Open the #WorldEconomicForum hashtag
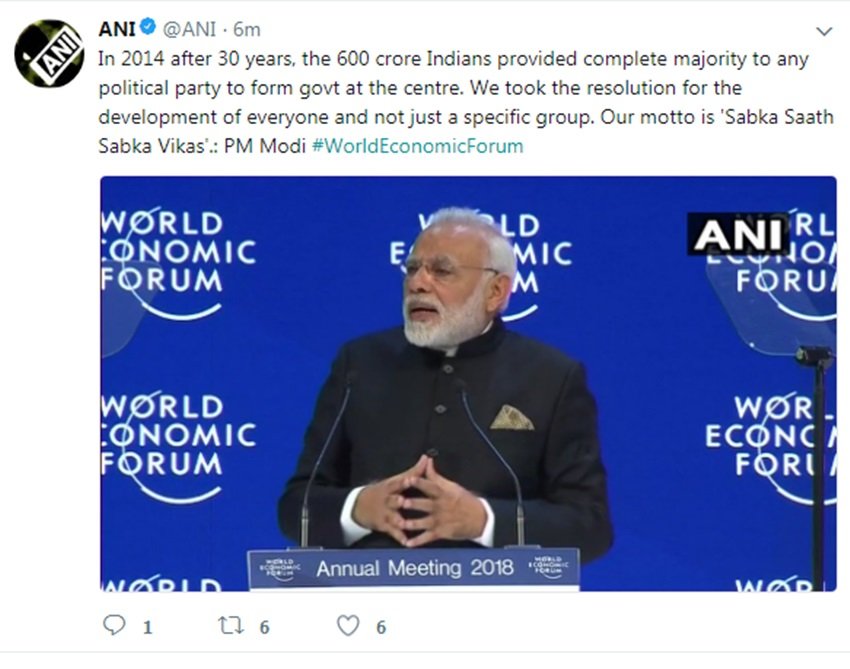850x669 pixels. pyautogui.click(x=417, y=146)
